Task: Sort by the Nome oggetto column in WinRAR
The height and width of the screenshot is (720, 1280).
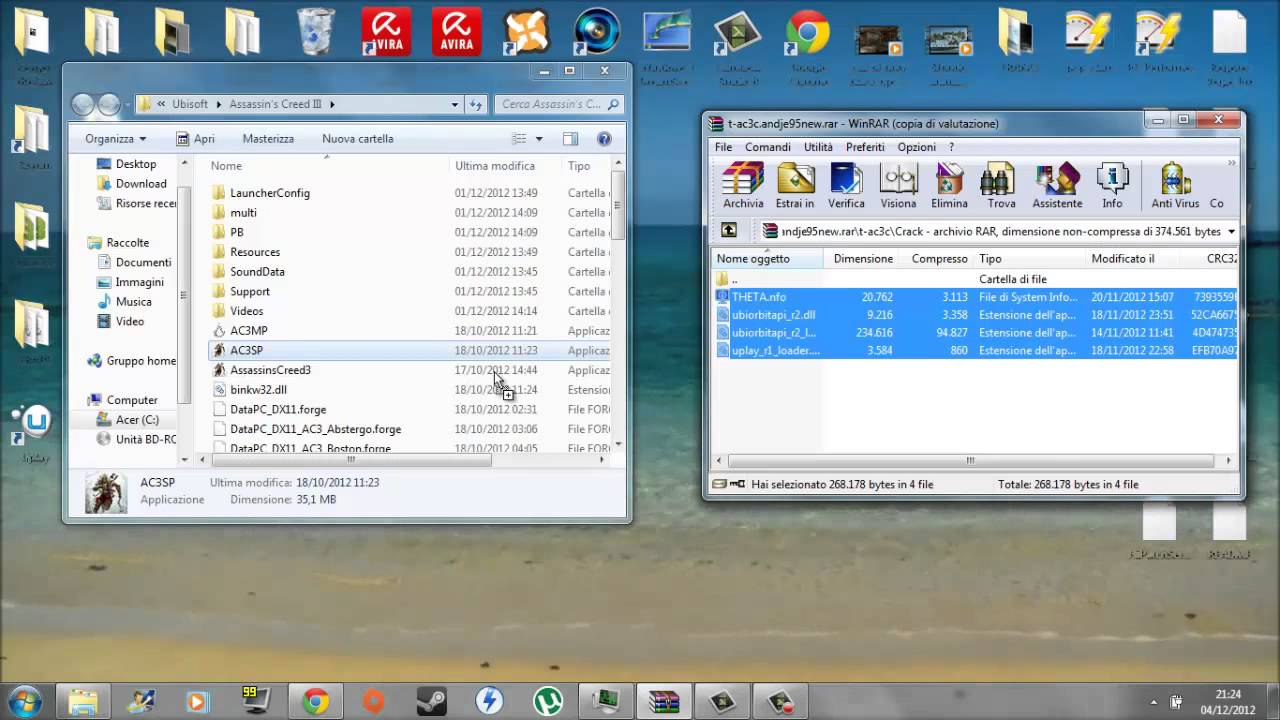Action: click(767, 258)
